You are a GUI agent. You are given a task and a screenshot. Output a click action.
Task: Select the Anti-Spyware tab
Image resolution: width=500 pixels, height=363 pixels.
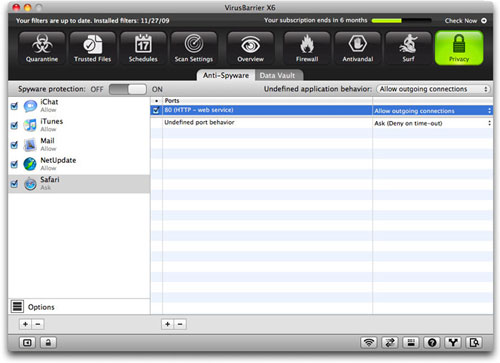(226, 75)
